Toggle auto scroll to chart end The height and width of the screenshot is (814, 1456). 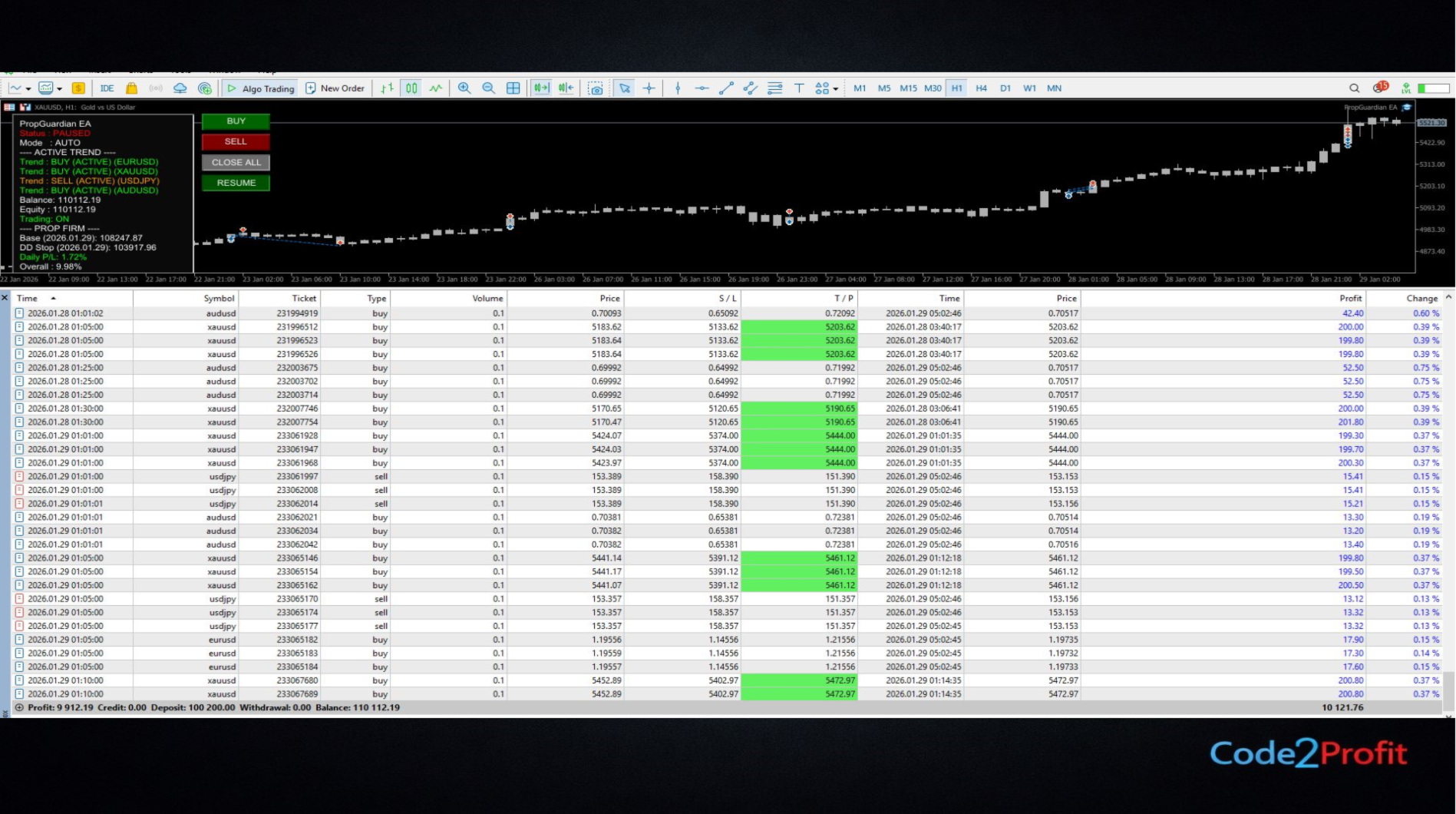[542, 88]
